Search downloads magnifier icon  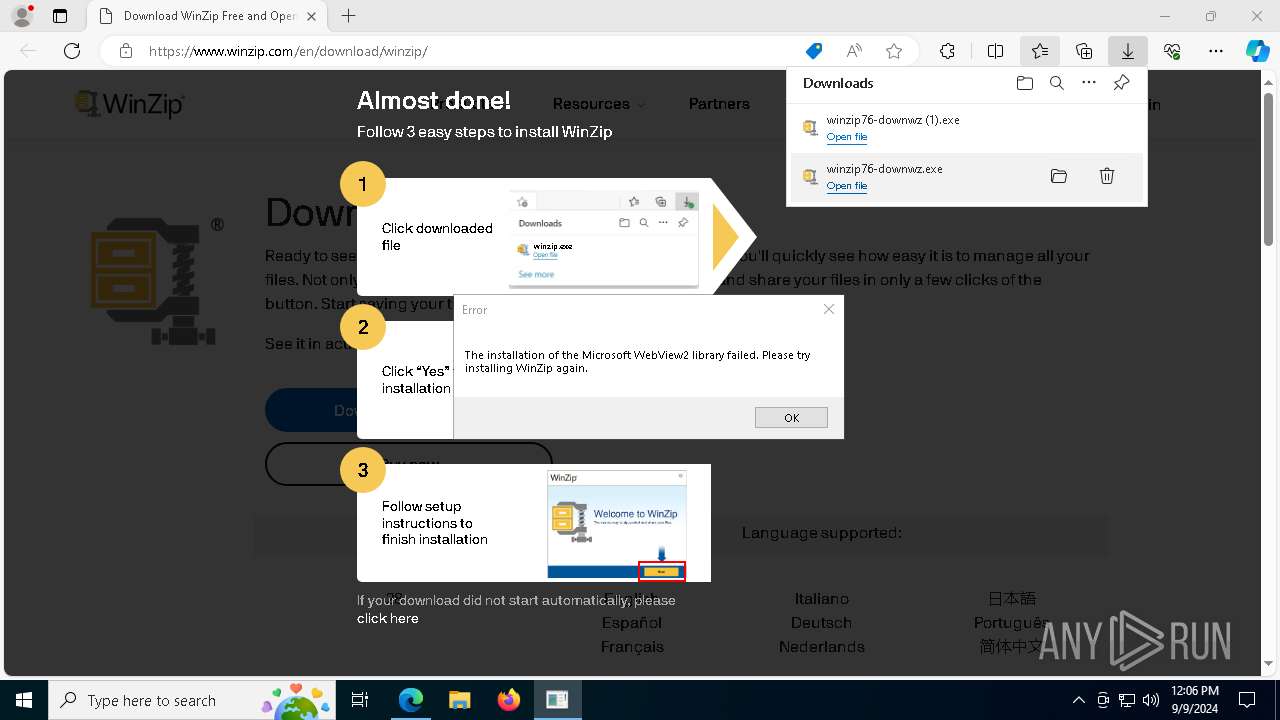tap(1056, 83)
